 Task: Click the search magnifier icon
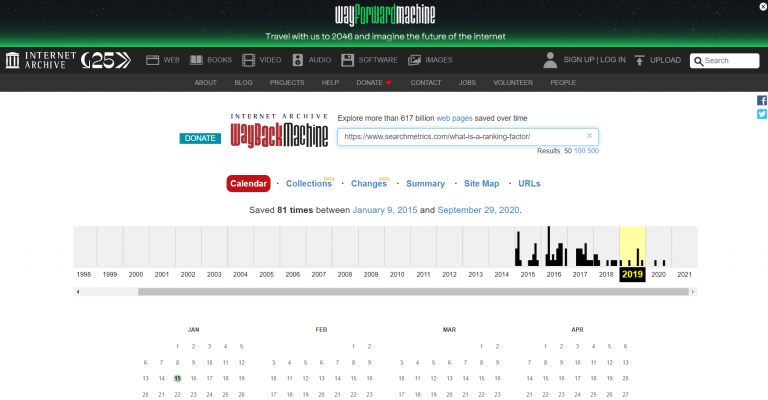[x=698, y=61]
